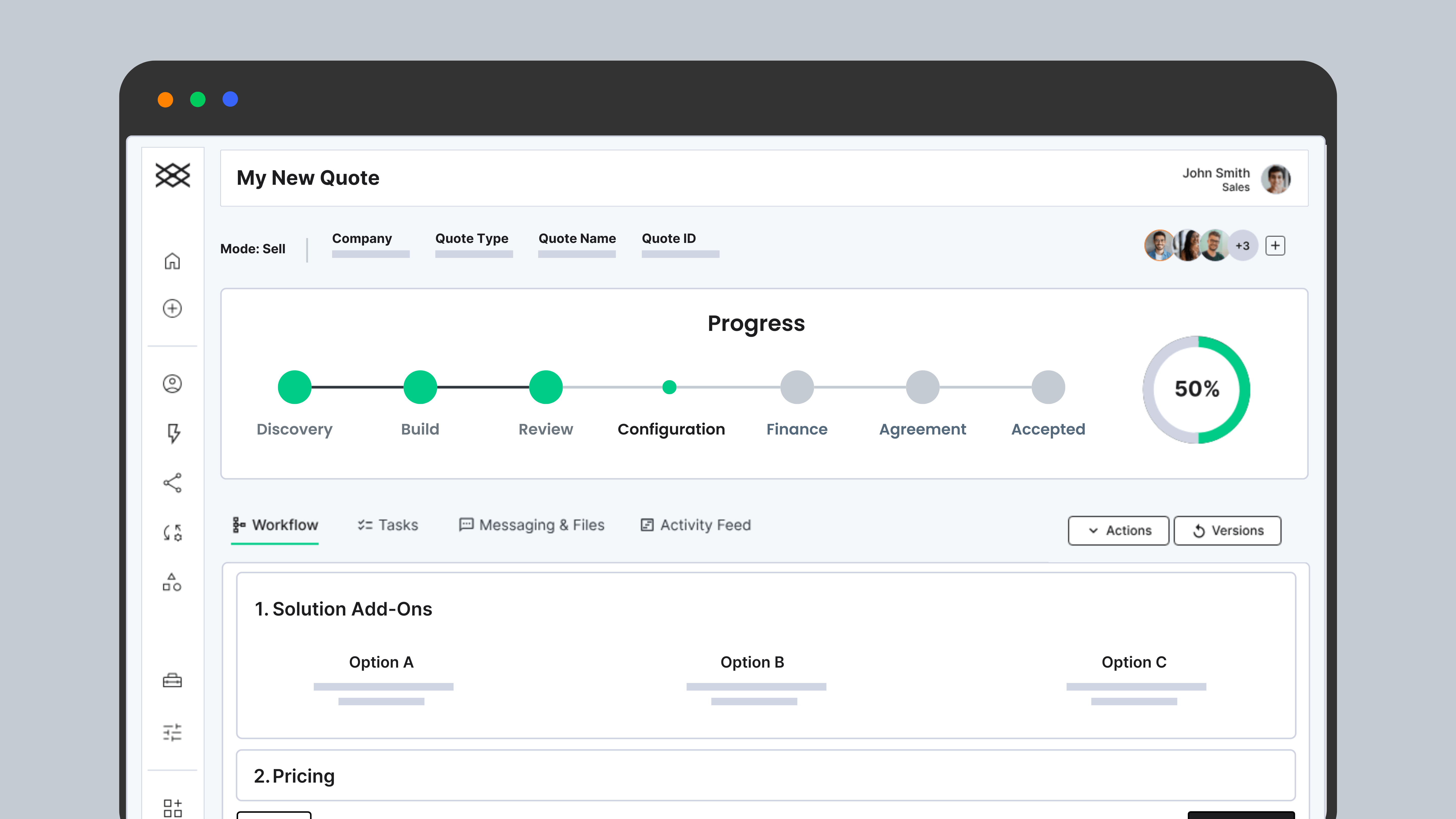
Task: Switch to the Tasks tab
Action: coord(388,525)
